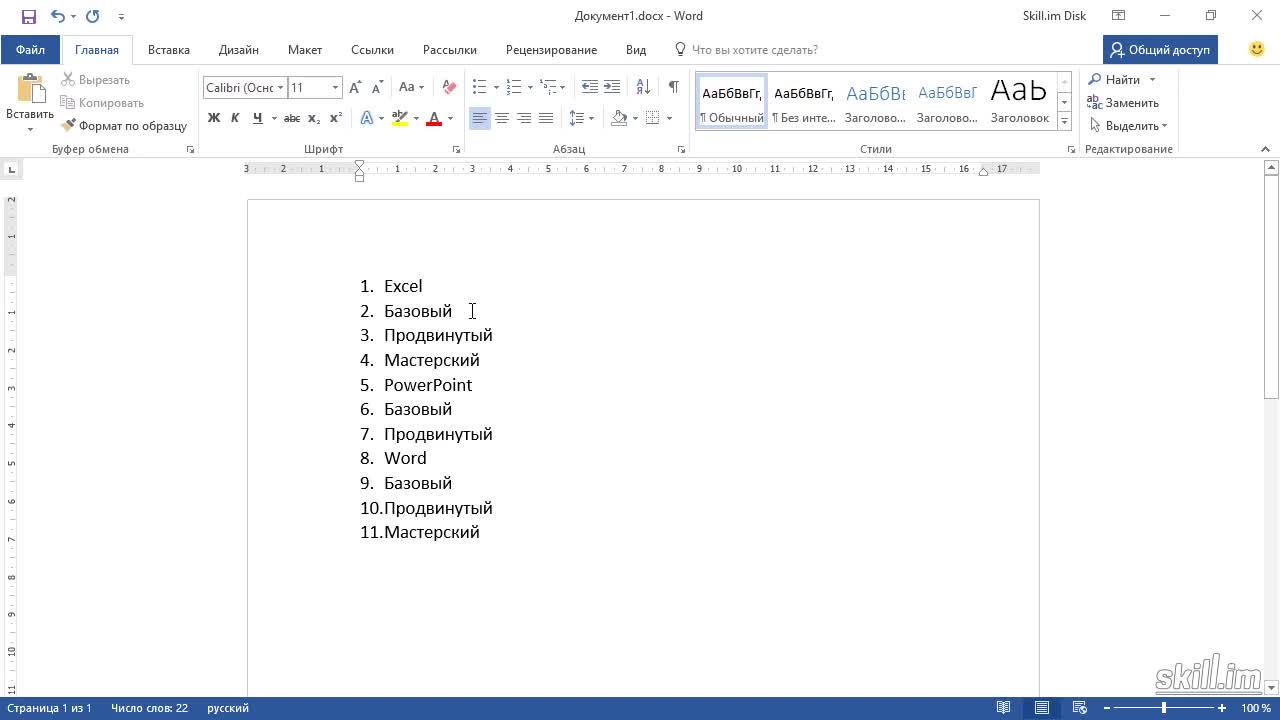Align text right
Viewport: 1280px width, 720px height.
pyautogui.click(x=524, y=118)
